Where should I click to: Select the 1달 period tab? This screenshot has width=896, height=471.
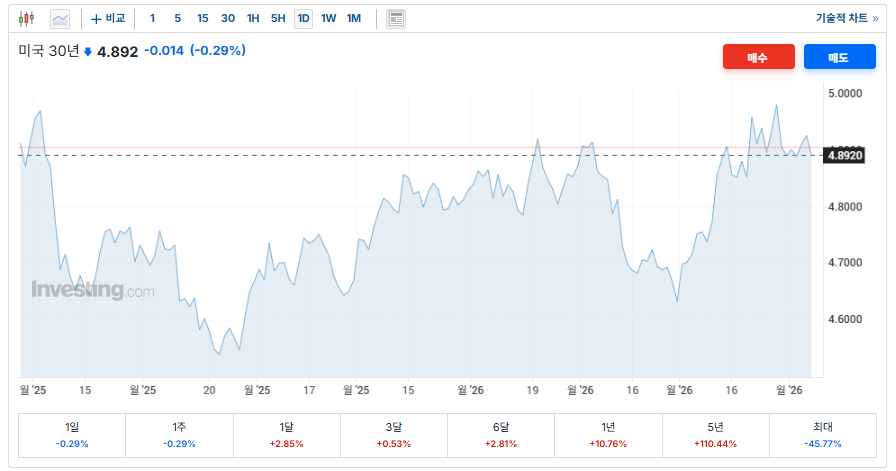287,434
